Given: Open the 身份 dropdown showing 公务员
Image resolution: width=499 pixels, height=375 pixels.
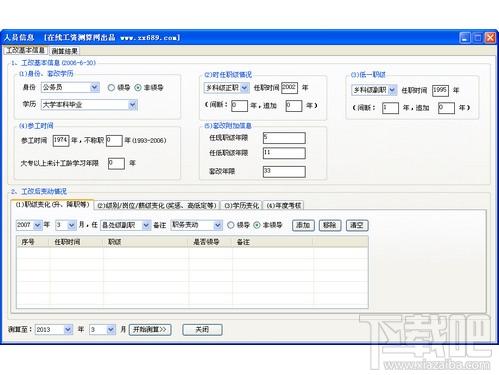Looking at the screenshot, I should coord(70,87).
